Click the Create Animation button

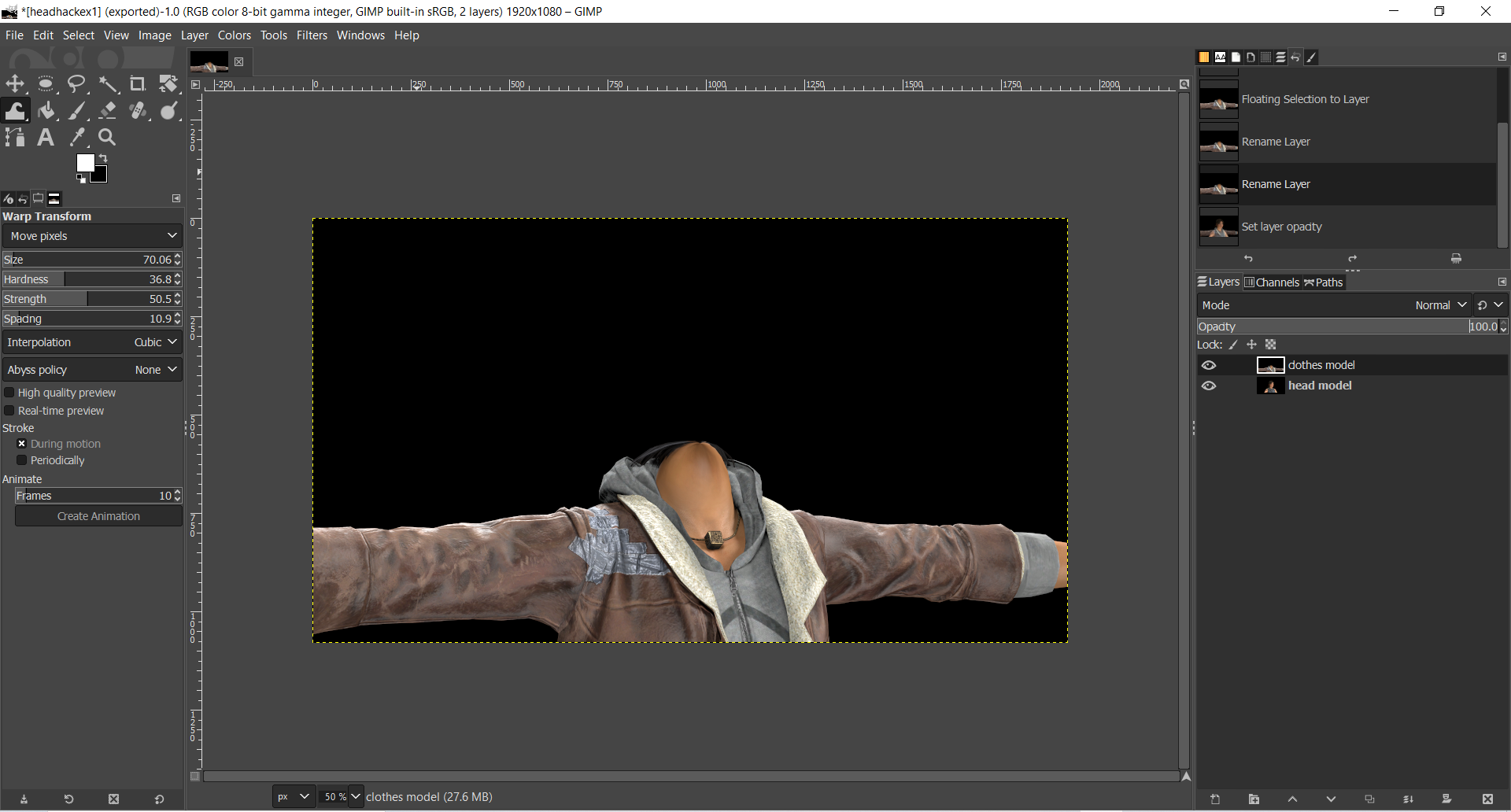click(98, 516)
